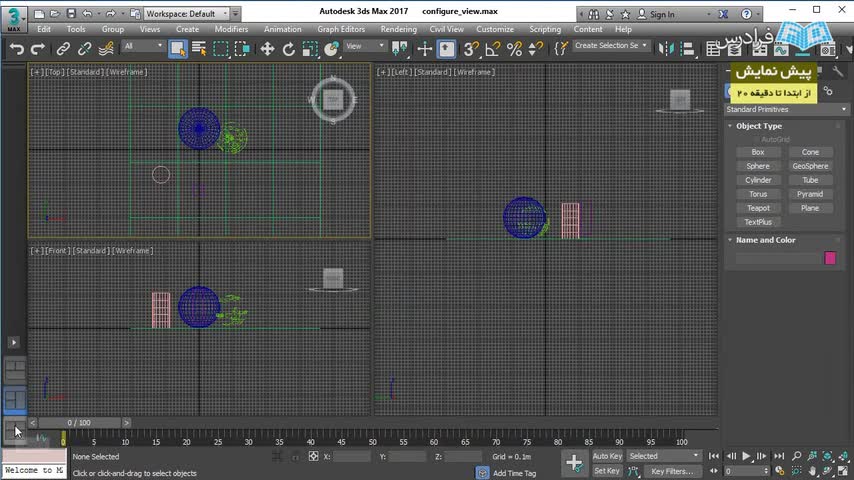Open the Modifiers menu

click(231, 29)
